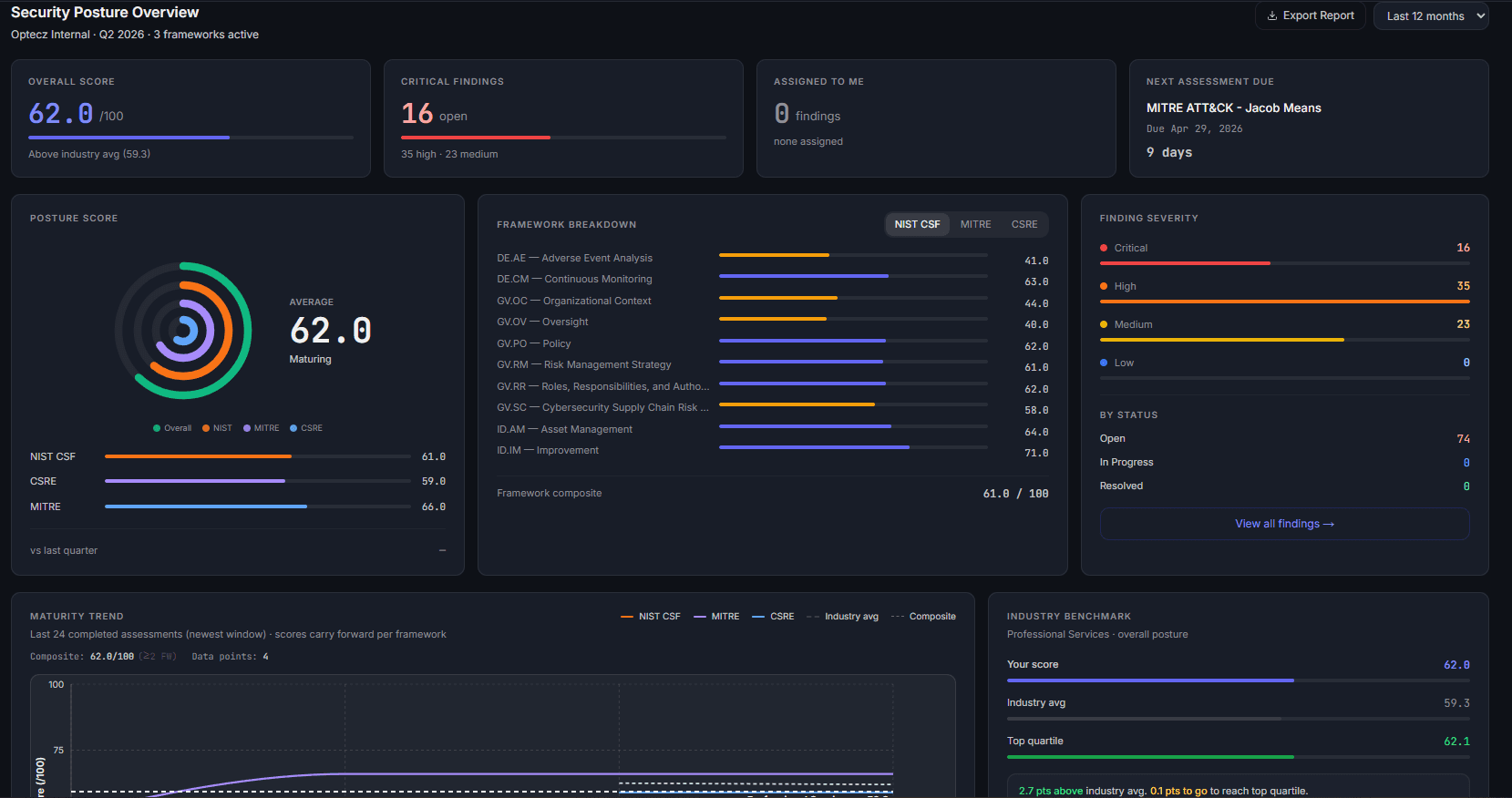The width and height of the screenshot is (1512, 798).
Task: Click MITRE ATT&CK - Jacob Means assessment
Action: click(1233, 107)
